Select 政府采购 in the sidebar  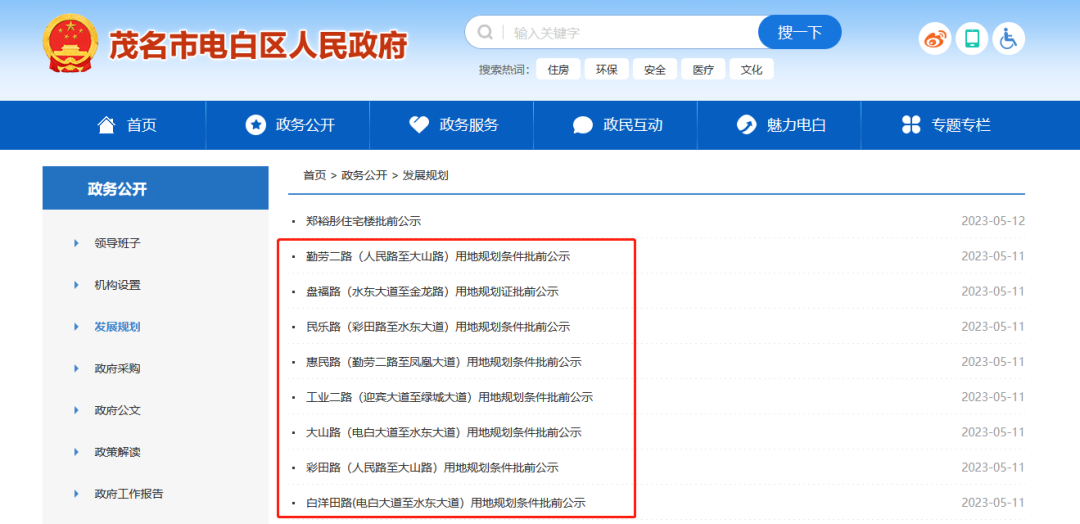point(118,368)
